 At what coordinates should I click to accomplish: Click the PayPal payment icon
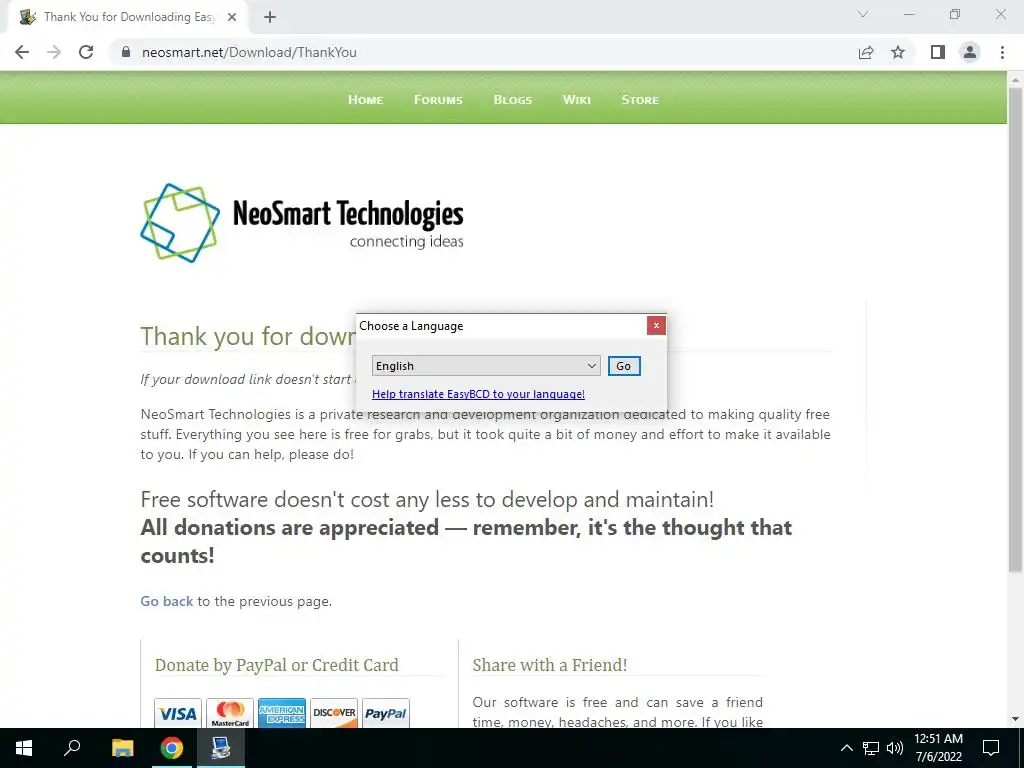pyautogui.click(x=385, y=712)
